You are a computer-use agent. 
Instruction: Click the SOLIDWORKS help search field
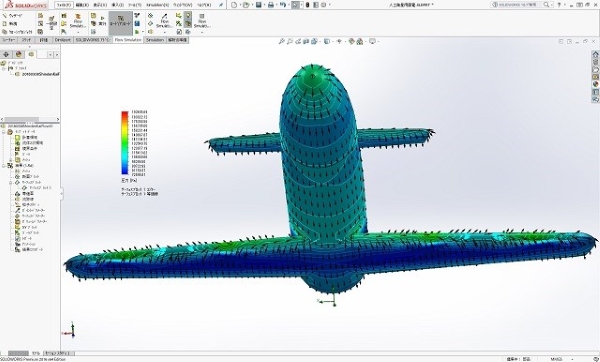click(x=517, y=5)
